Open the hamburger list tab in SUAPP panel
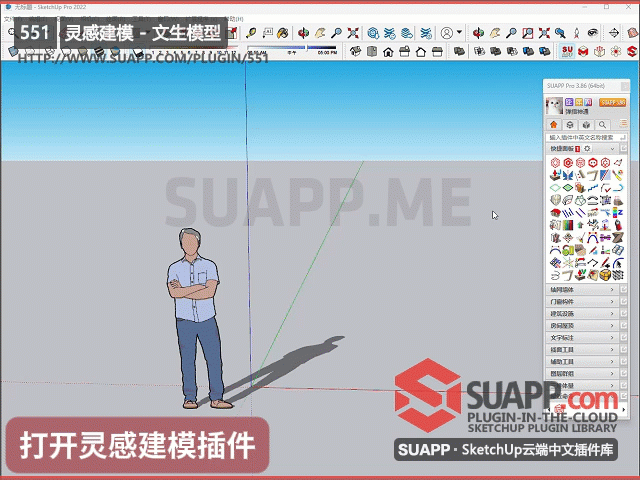 pyautogui.click(x=623, y=124)
